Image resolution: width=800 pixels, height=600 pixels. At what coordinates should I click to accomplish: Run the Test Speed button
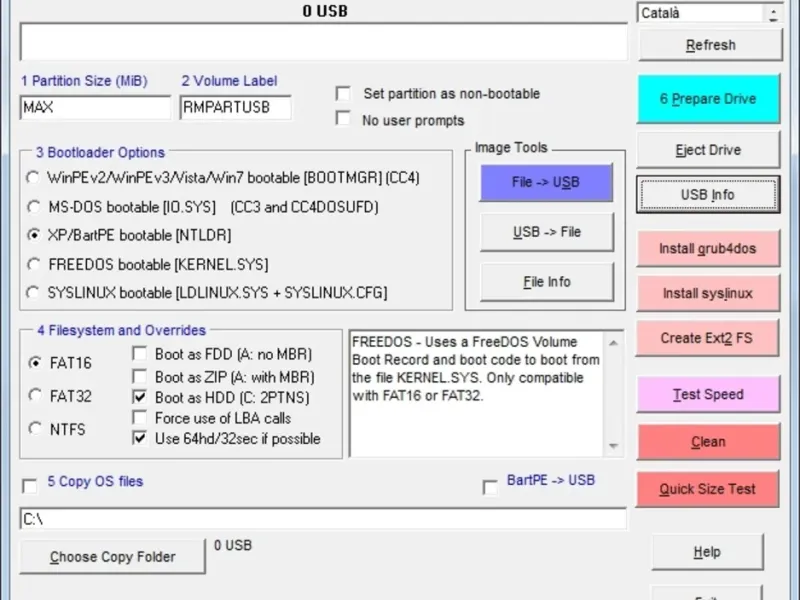[x=708, y=394]
